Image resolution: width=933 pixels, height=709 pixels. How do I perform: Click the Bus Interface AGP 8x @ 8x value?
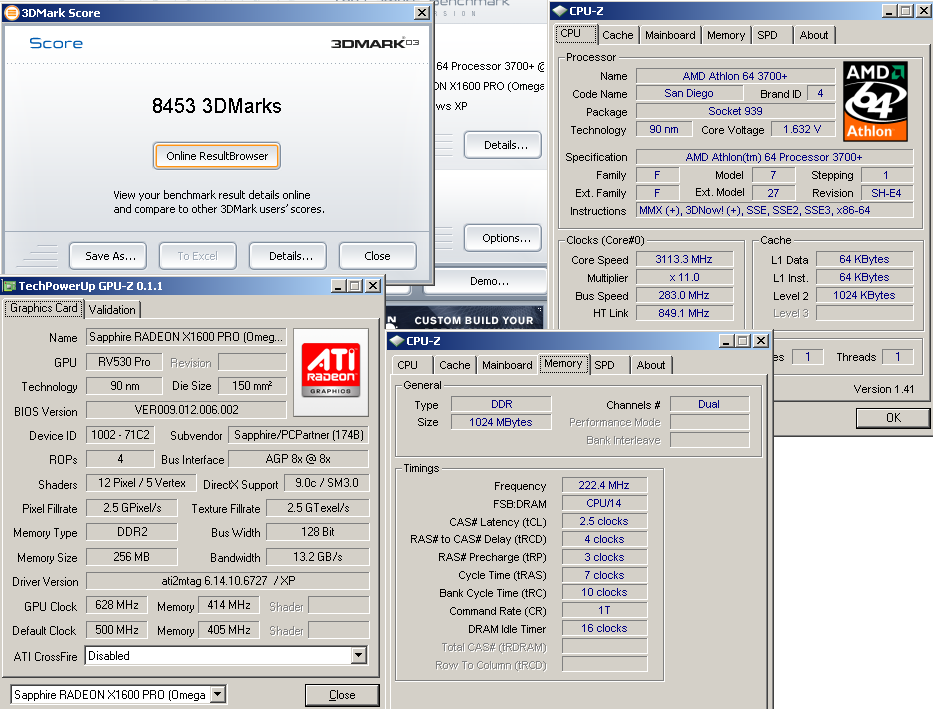coord(298,459)
